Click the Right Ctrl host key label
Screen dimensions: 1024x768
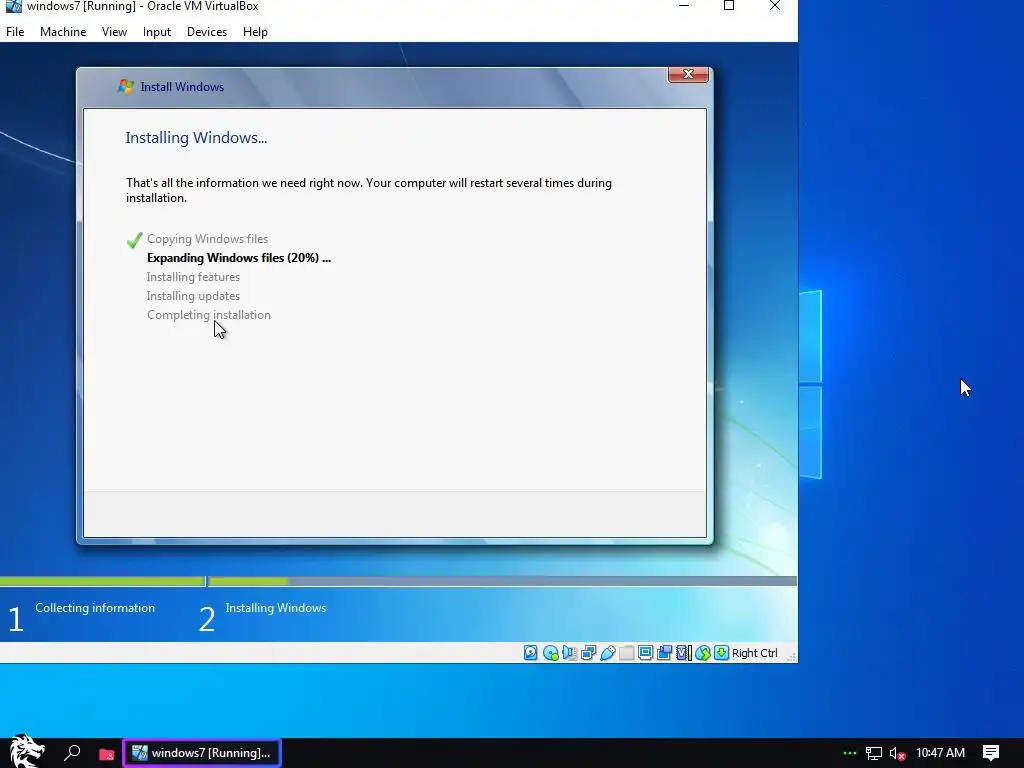click(x=754, y=653)
